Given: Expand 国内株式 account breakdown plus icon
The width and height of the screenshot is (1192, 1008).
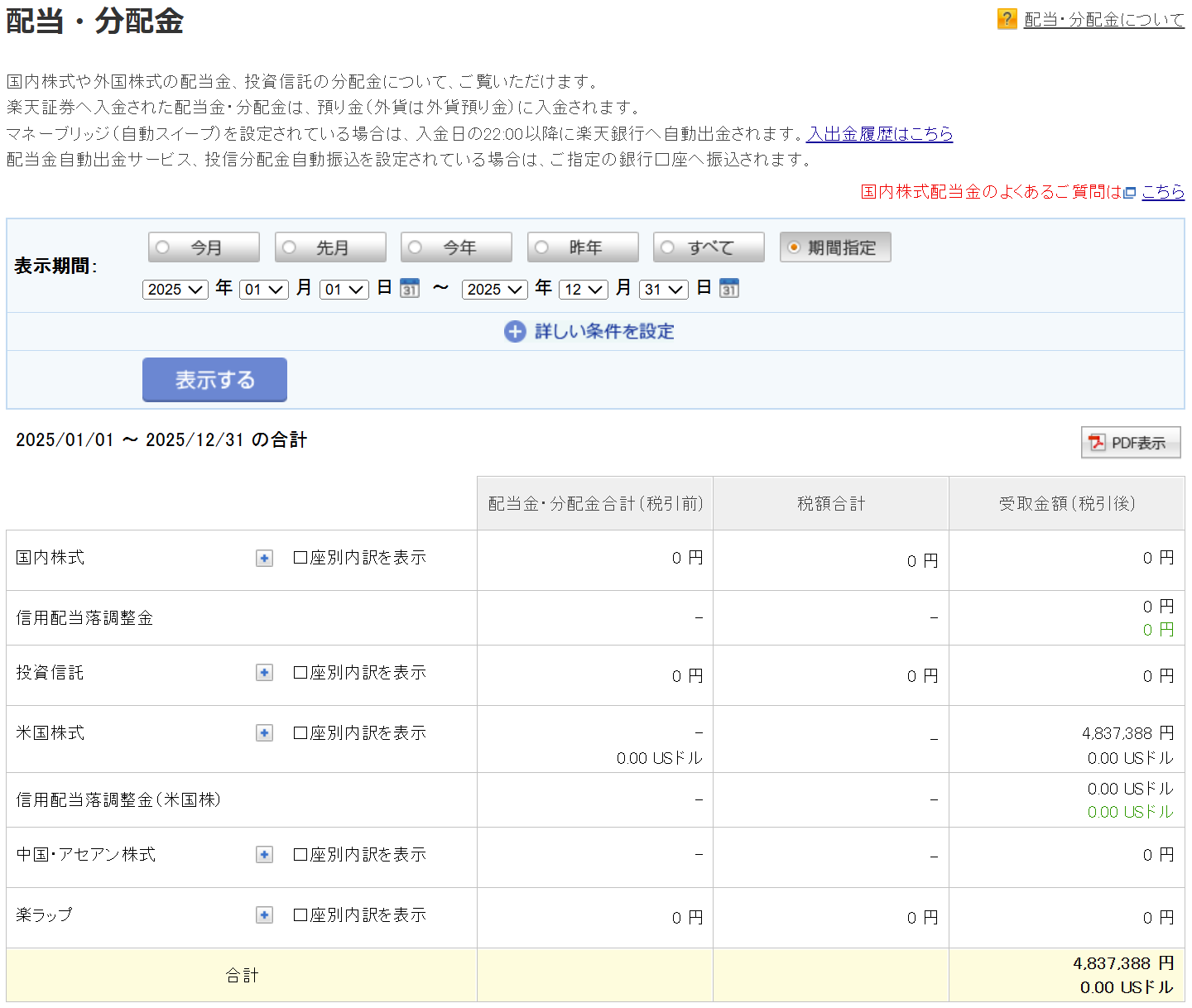Looking at the screenshot, I should coord(264,559).
